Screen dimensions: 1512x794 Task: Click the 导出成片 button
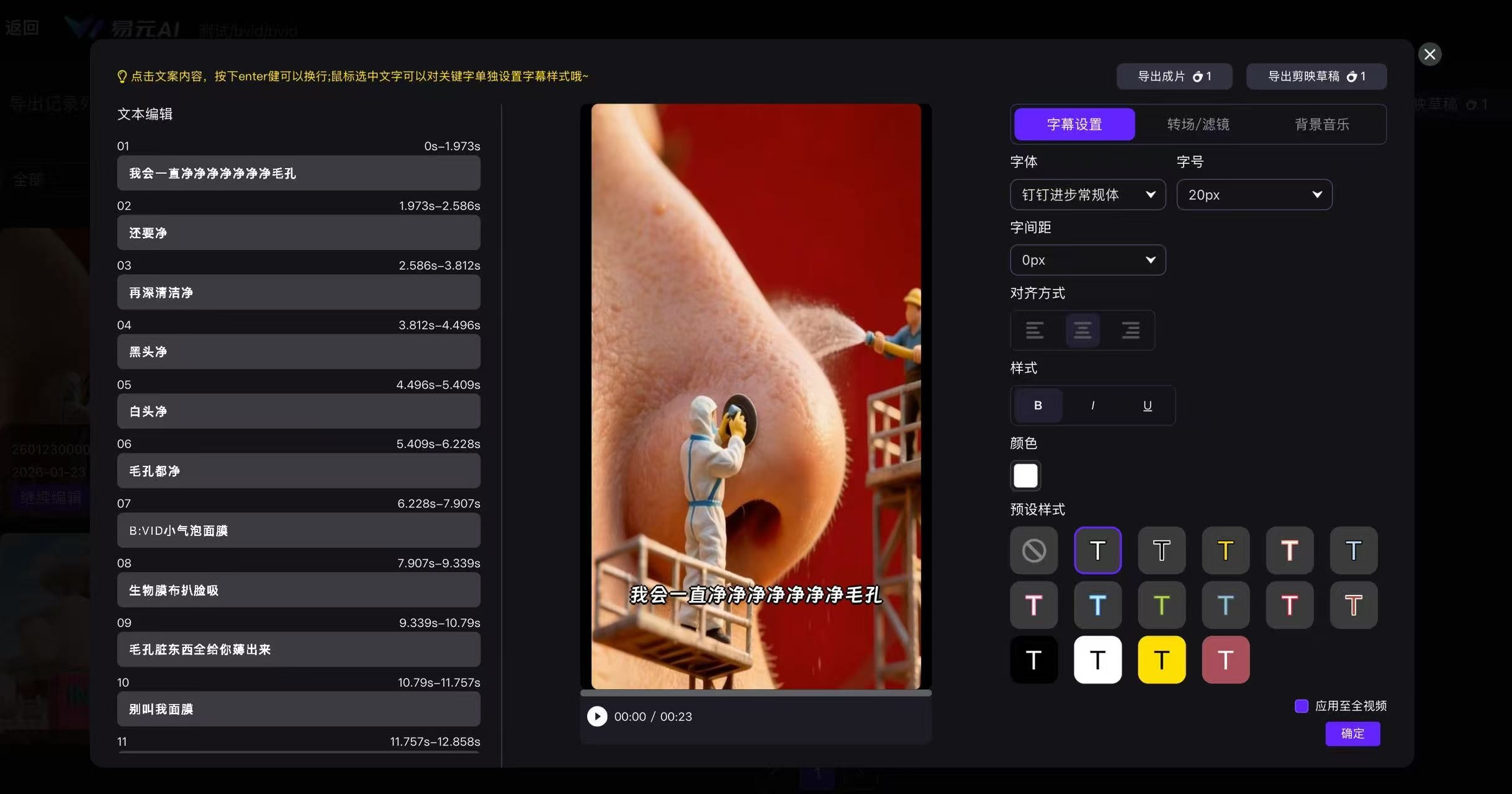[x=1174, y=76]
